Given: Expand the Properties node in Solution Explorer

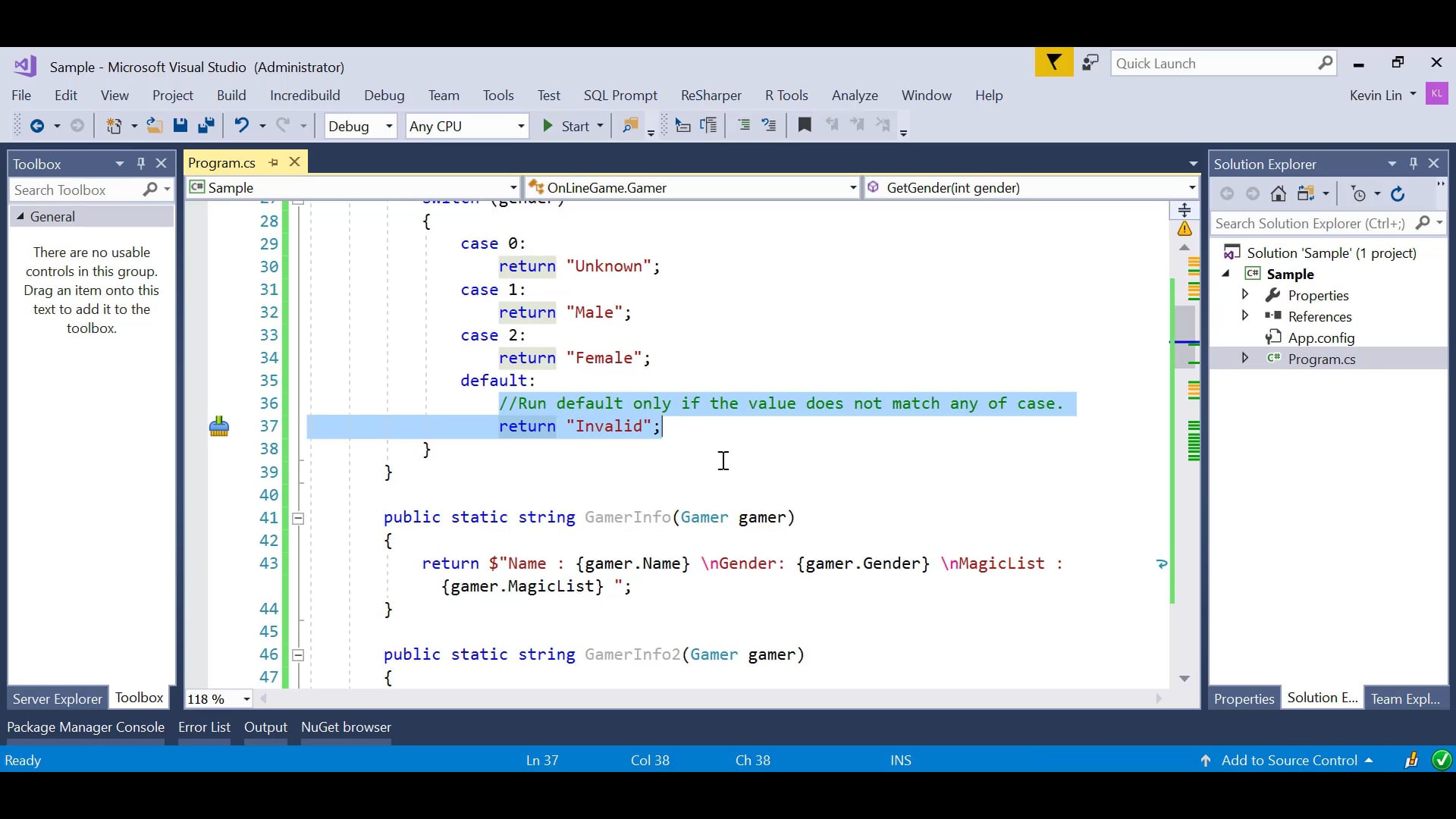Looking at the screenshot, I should tap(1244, 295).
